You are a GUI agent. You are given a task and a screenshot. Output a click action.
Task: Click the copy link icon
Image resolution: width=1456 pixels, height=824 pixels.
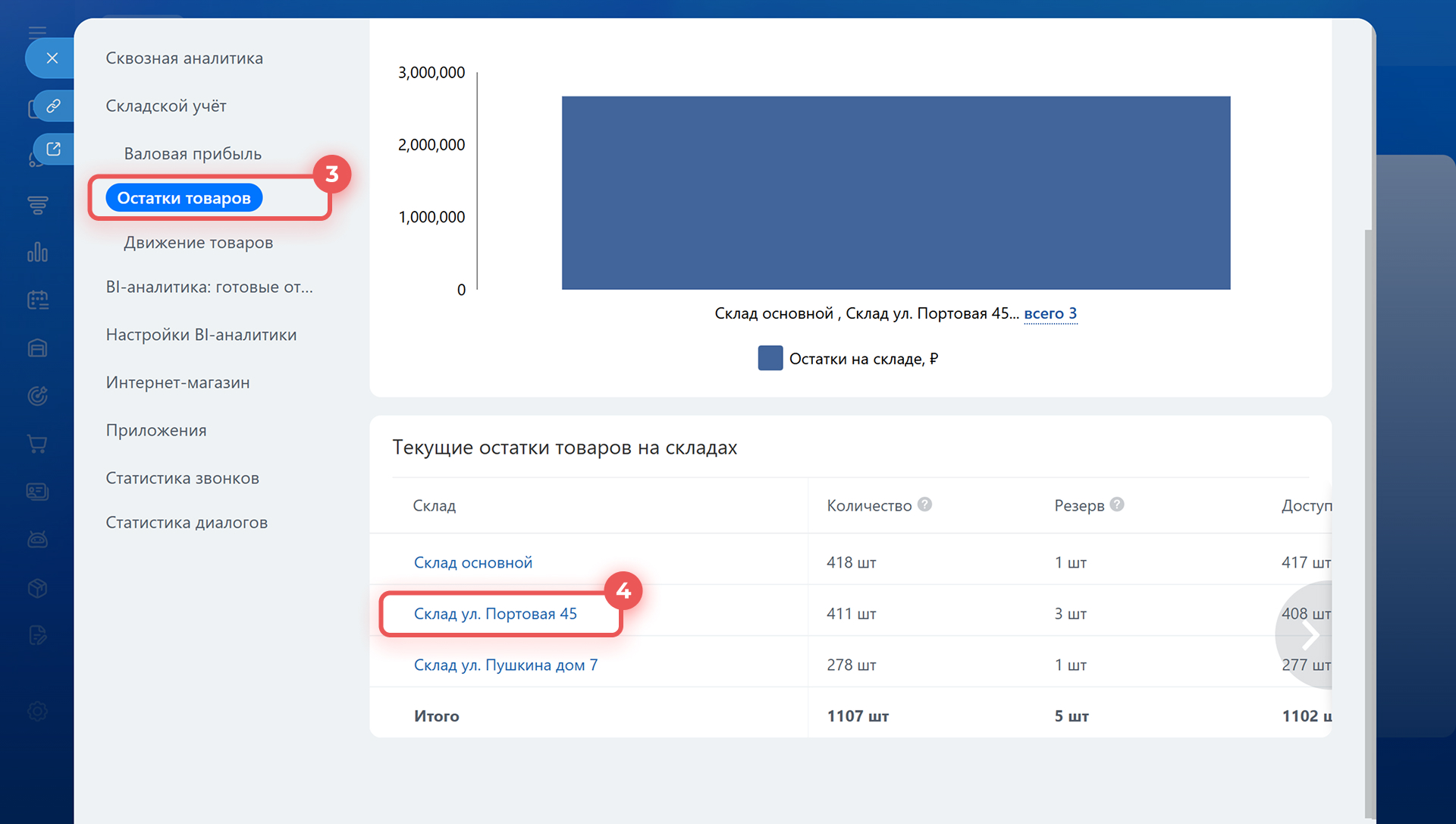pyautogui.click(x=53, y=105)
